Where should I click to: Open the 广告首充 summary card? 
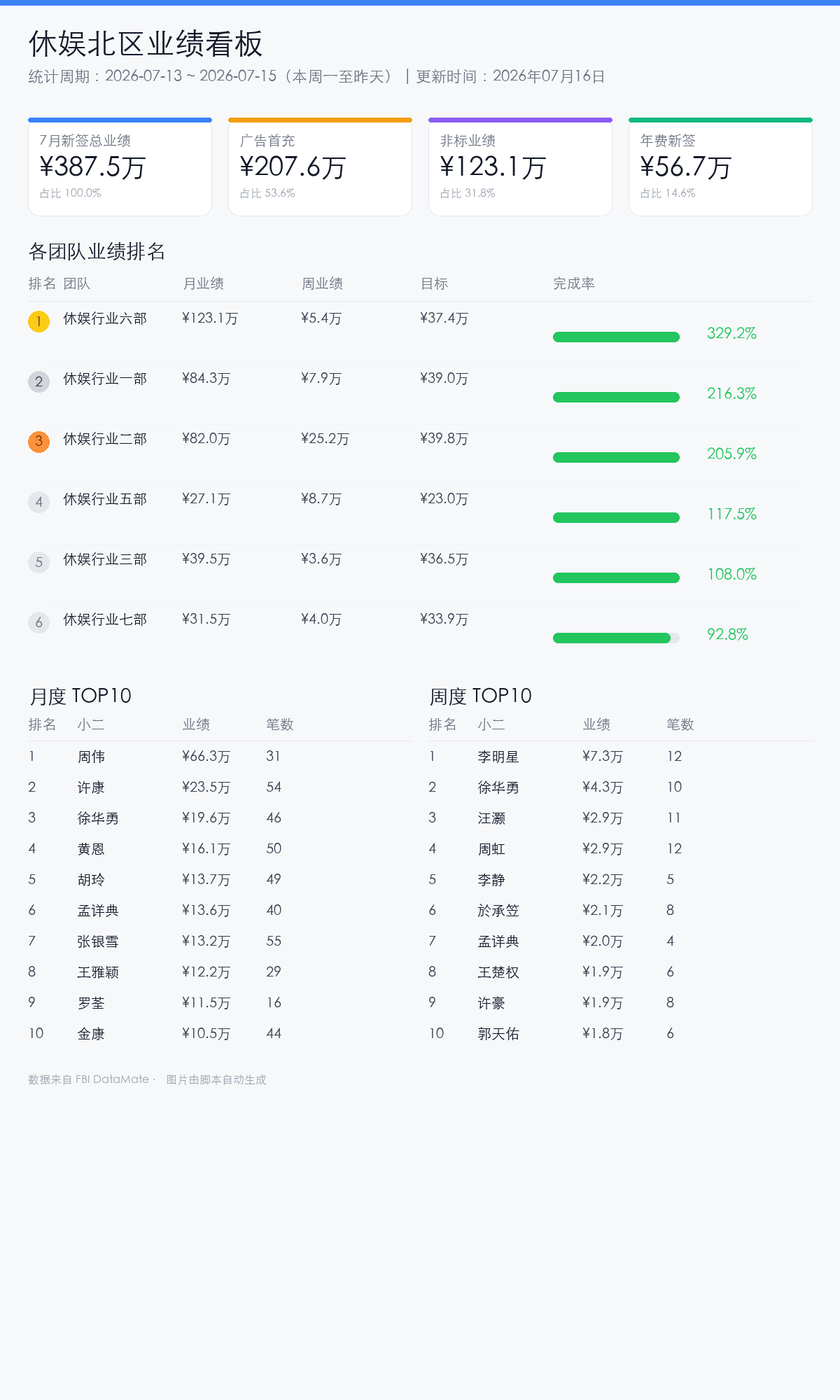320,167
